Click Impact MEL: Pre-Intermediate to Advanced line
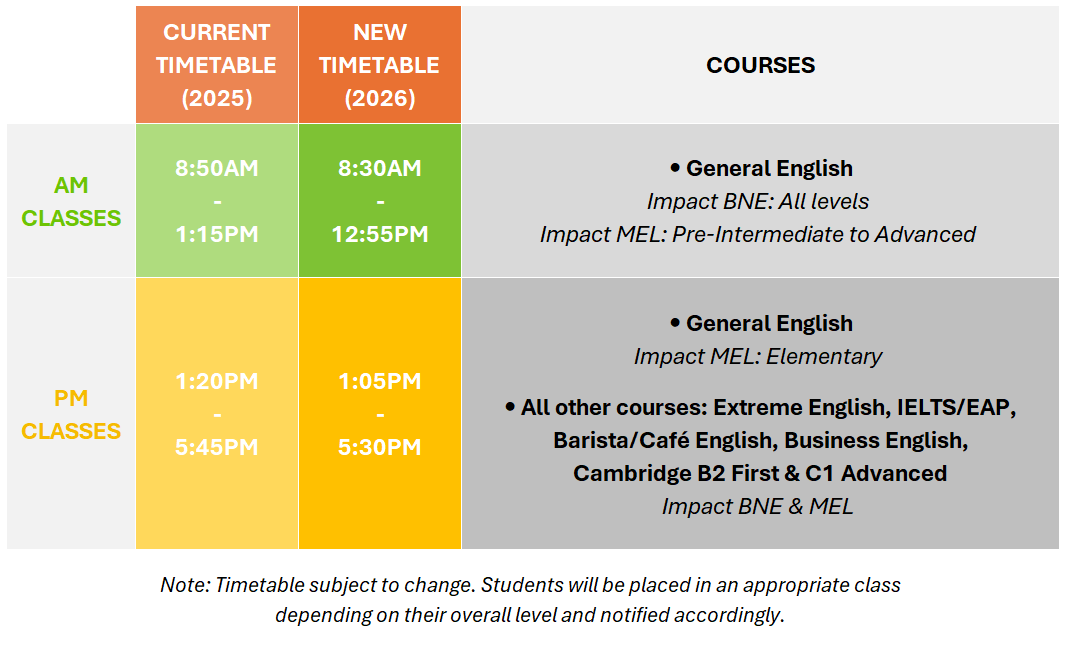Viewport: 1065px width, 647px height. [x=757, y=234]
